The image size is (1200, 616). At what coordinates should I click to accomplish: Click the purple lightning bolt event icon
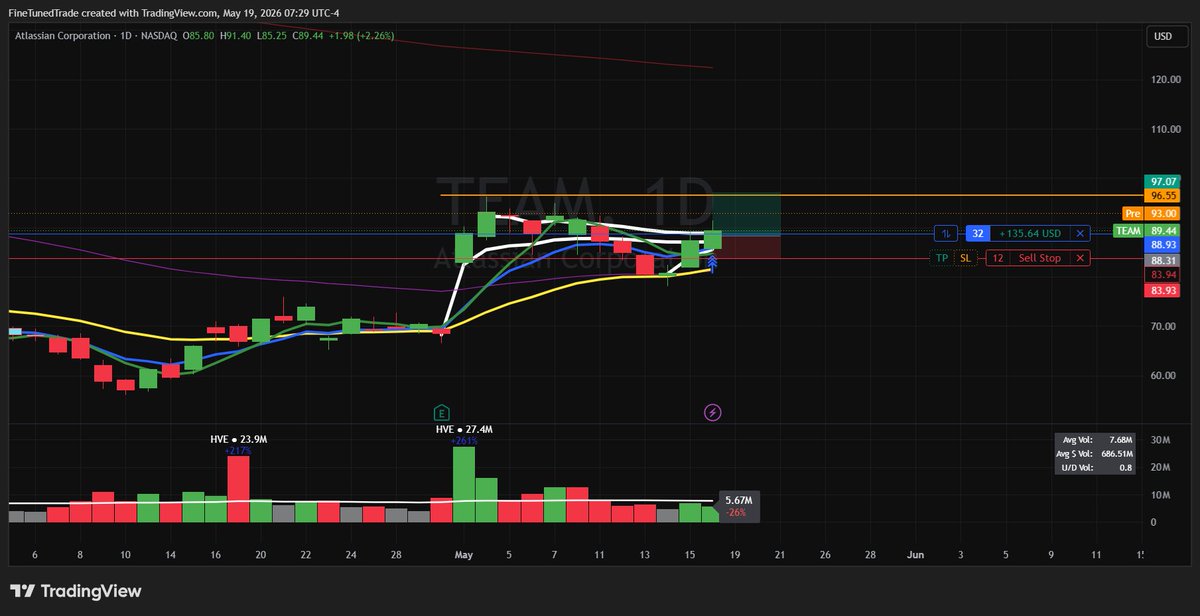click(x=713, y=412)
